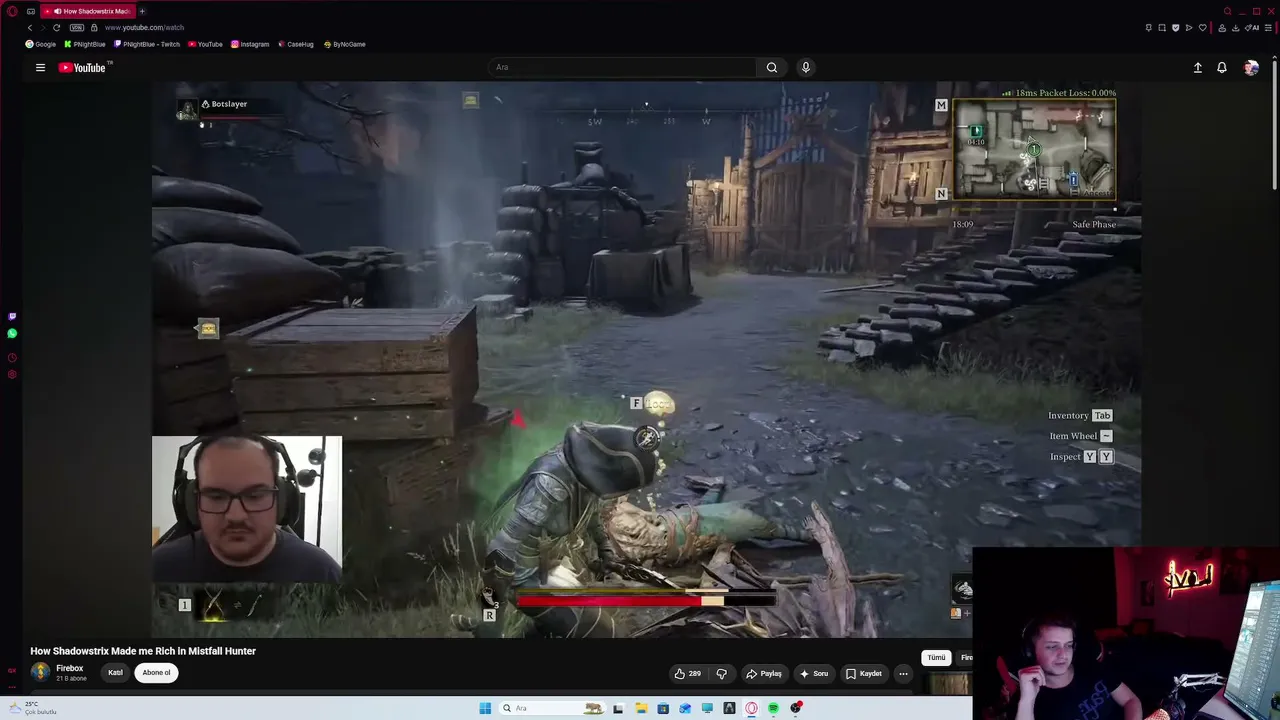Open the Windows Start menu
The height and width of the screenshot is (720, 1280).
click(x=485, y=708)
